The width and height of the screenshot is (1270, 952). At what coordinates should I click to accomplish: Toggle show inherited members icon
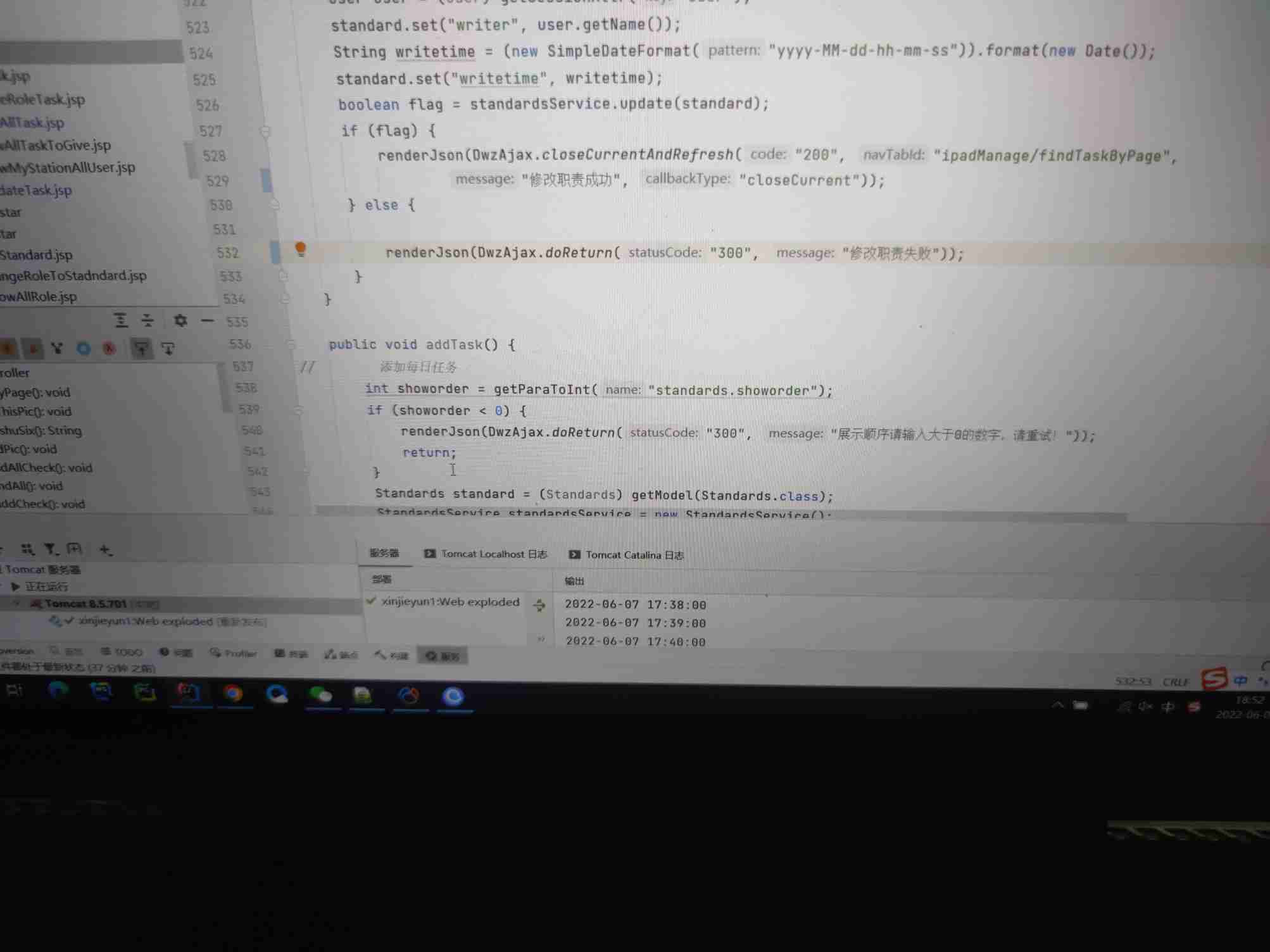(x=57, y=348)
